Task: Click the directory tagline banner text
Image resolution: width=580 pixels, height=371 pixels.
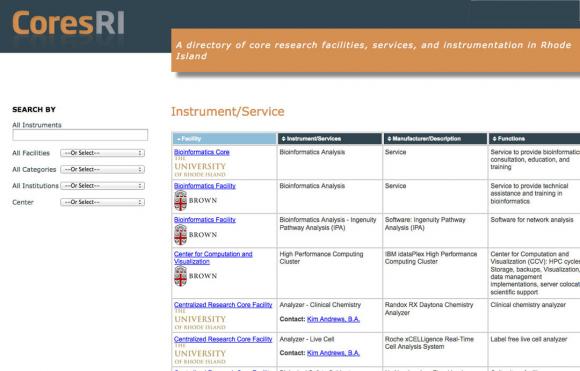Action: click(x=373, y=50)
